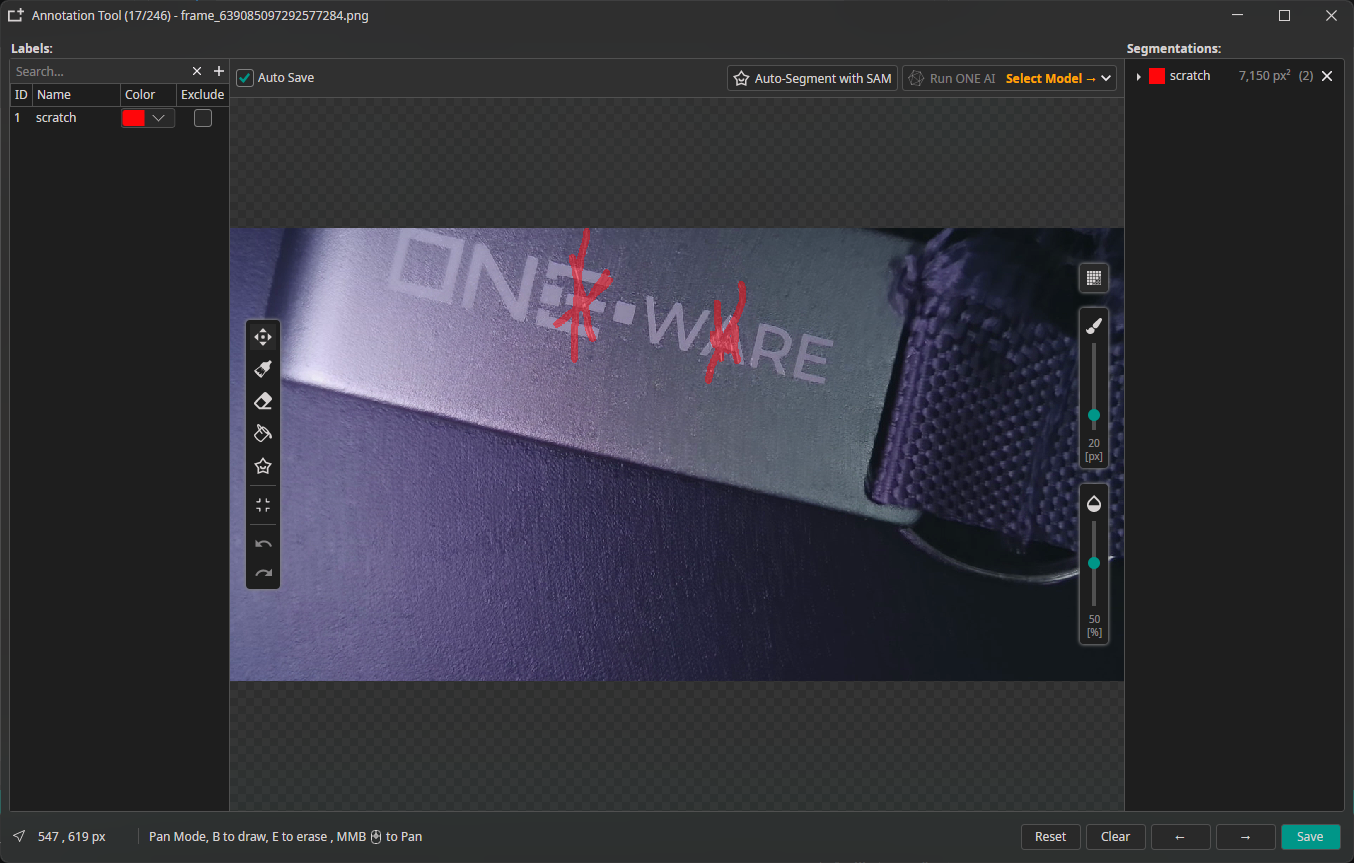Click the opacity droplet icon

coord(1093,503)
